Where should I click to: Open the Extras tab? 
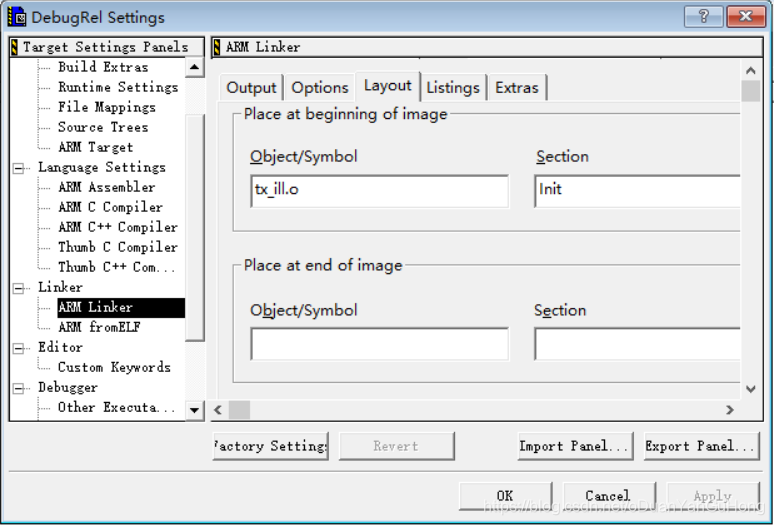tap(517, 87)
